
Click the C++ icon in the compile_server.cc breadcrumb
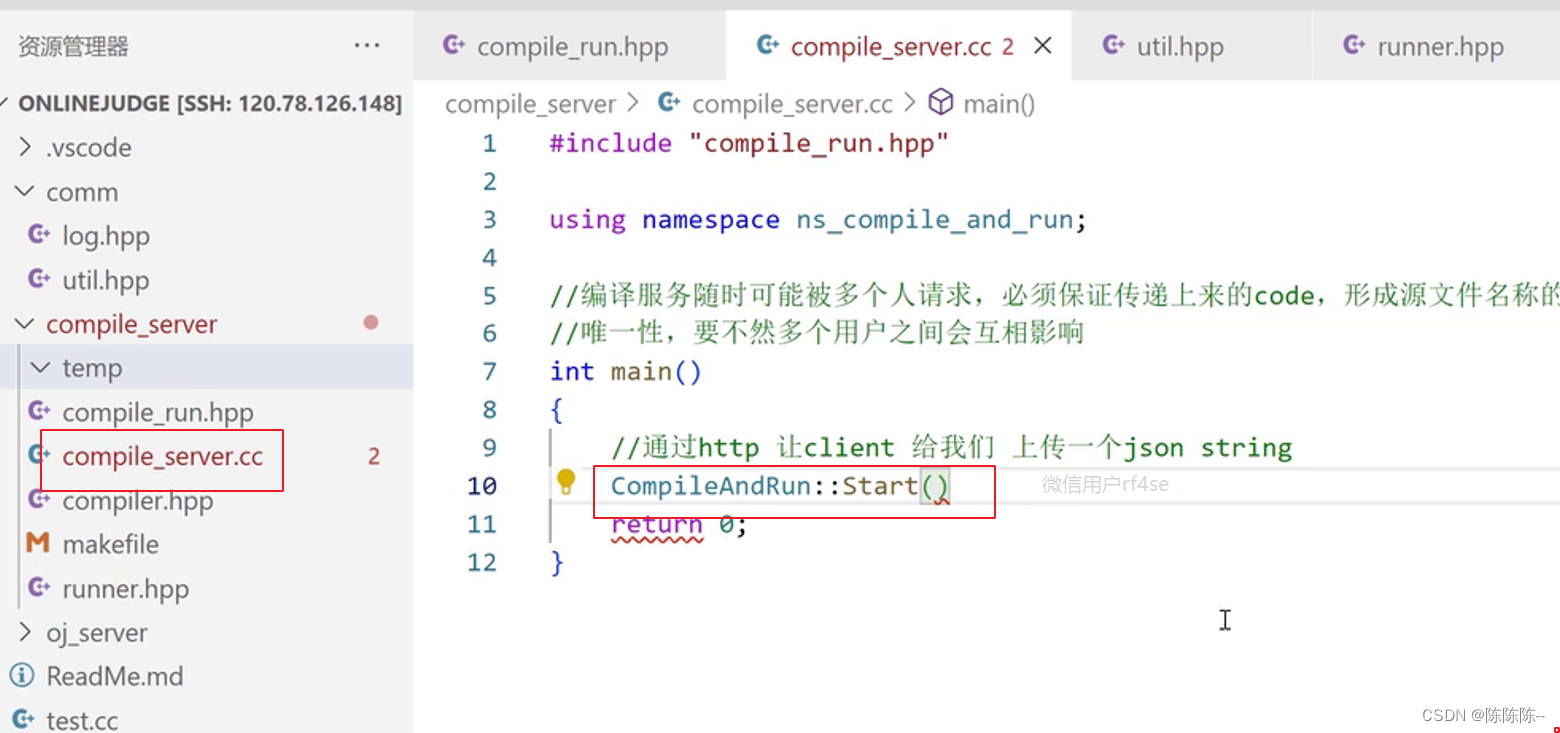click(x=670, y=103)
